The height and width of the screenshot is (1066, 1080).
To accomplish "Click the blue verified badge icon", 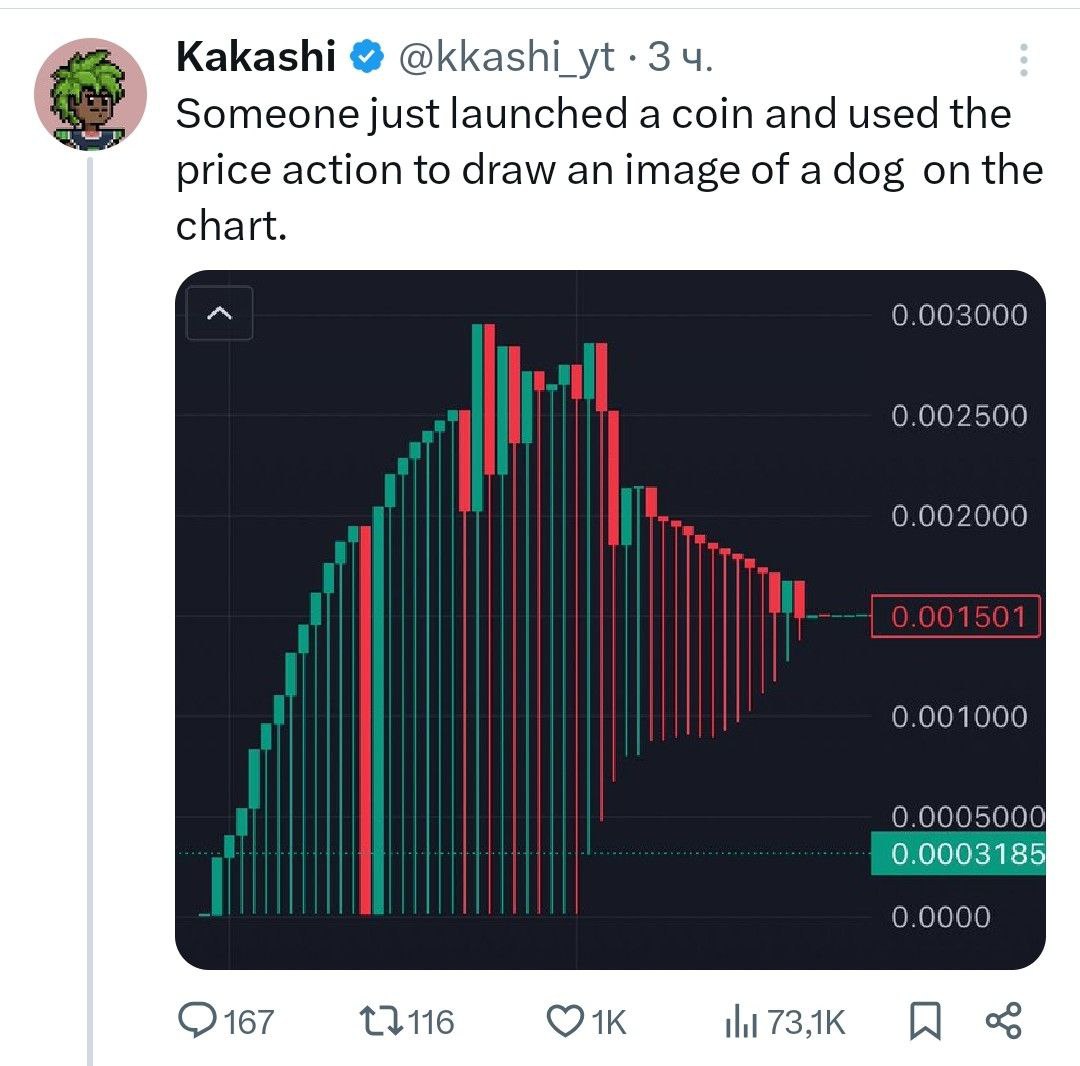I will (x=366, y=56).
